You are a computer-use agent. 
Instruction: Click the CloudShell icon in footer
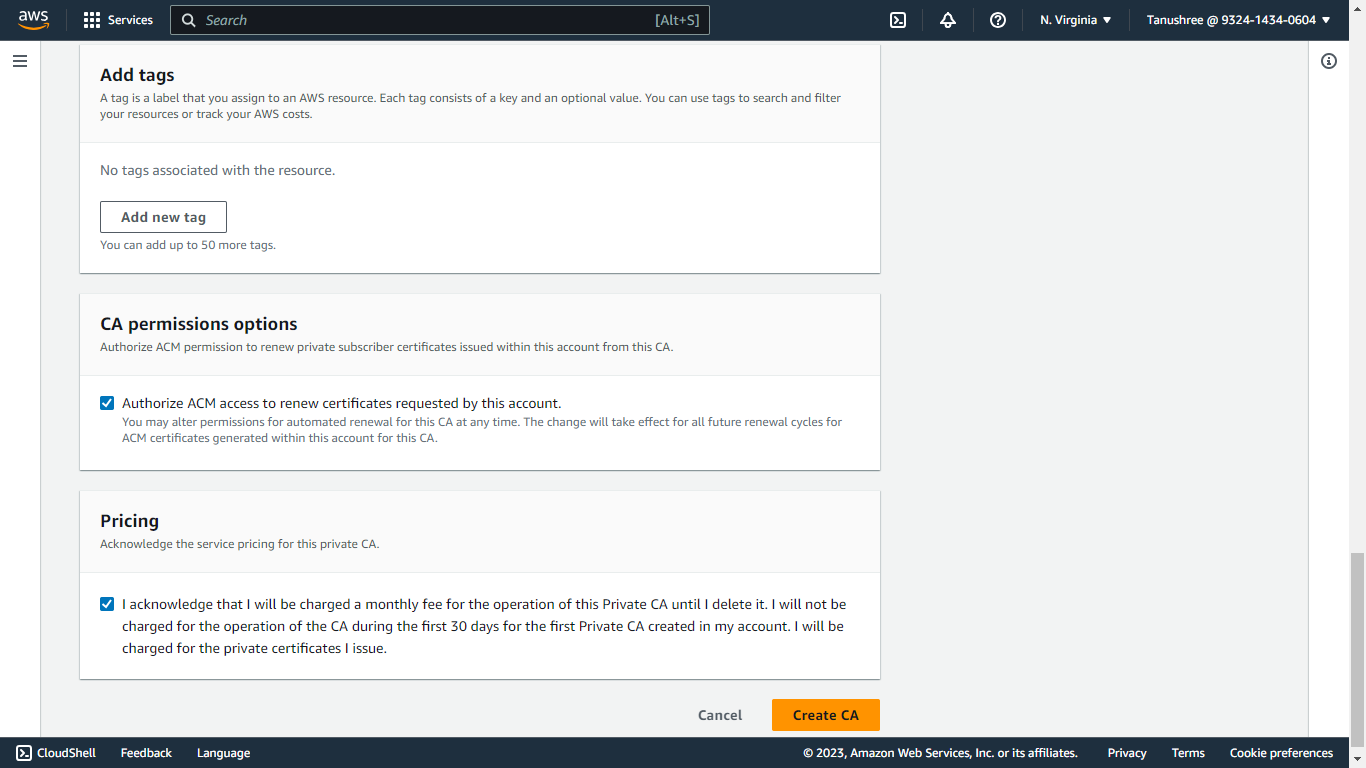point(24,753)
